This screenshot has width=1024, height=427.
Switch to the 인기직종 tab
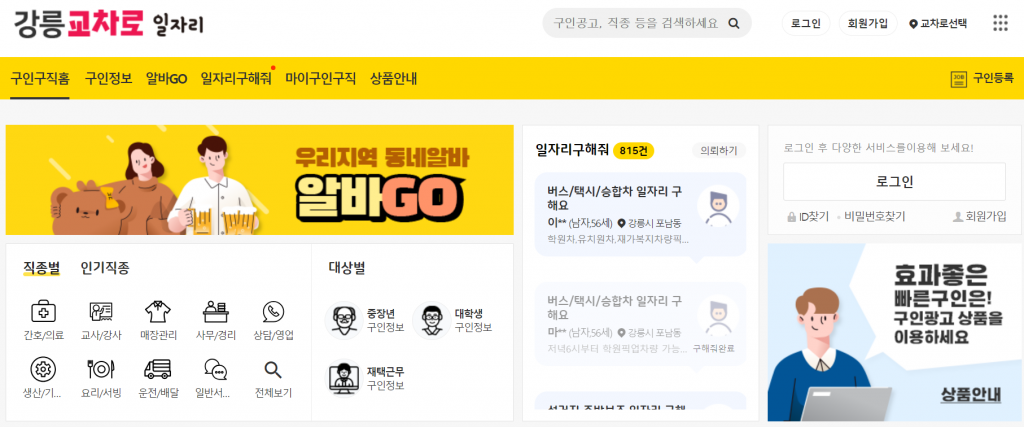[x=105, y=268]
